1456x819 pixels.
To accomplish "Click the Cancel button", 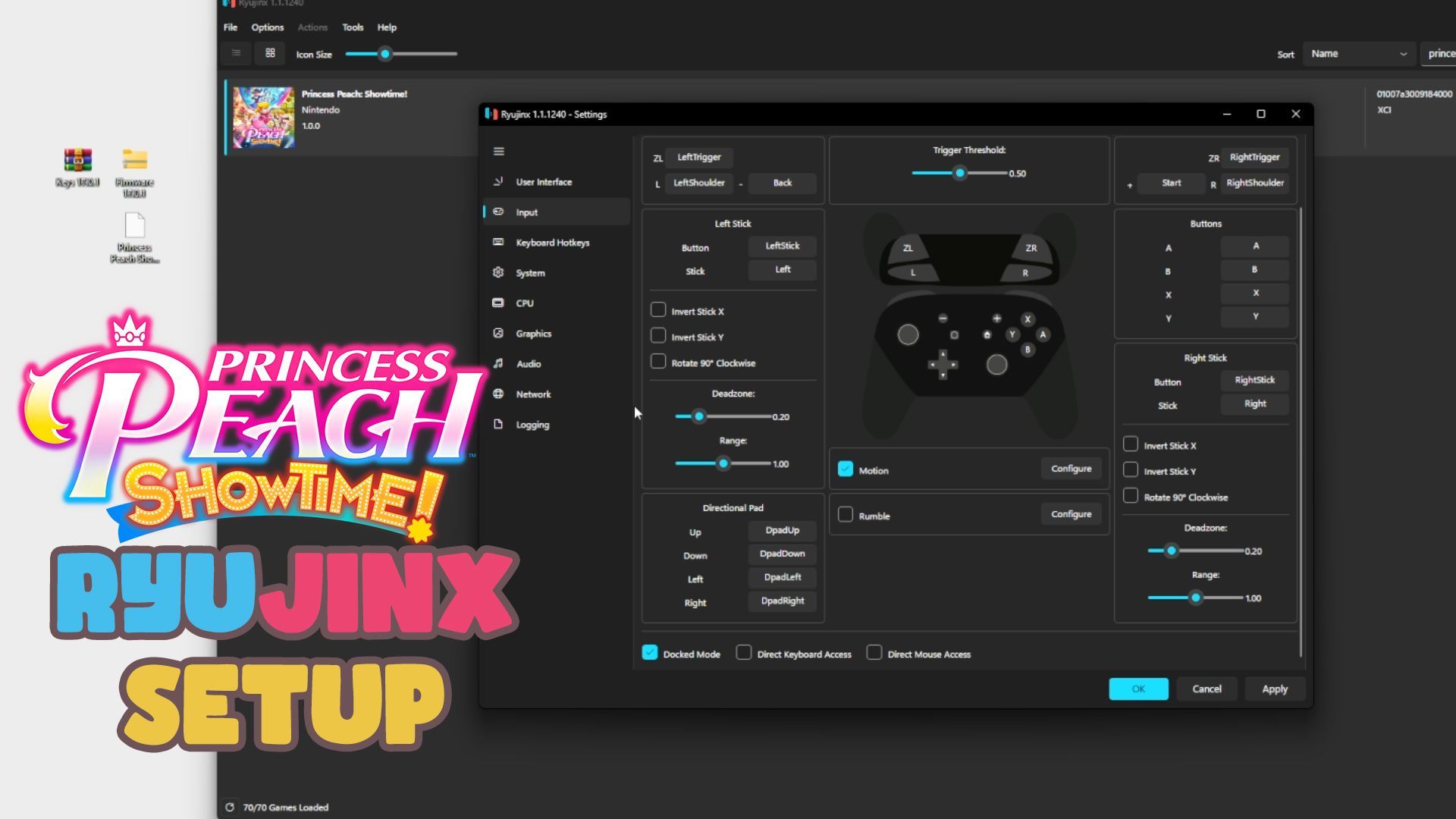I will 1207,689.
